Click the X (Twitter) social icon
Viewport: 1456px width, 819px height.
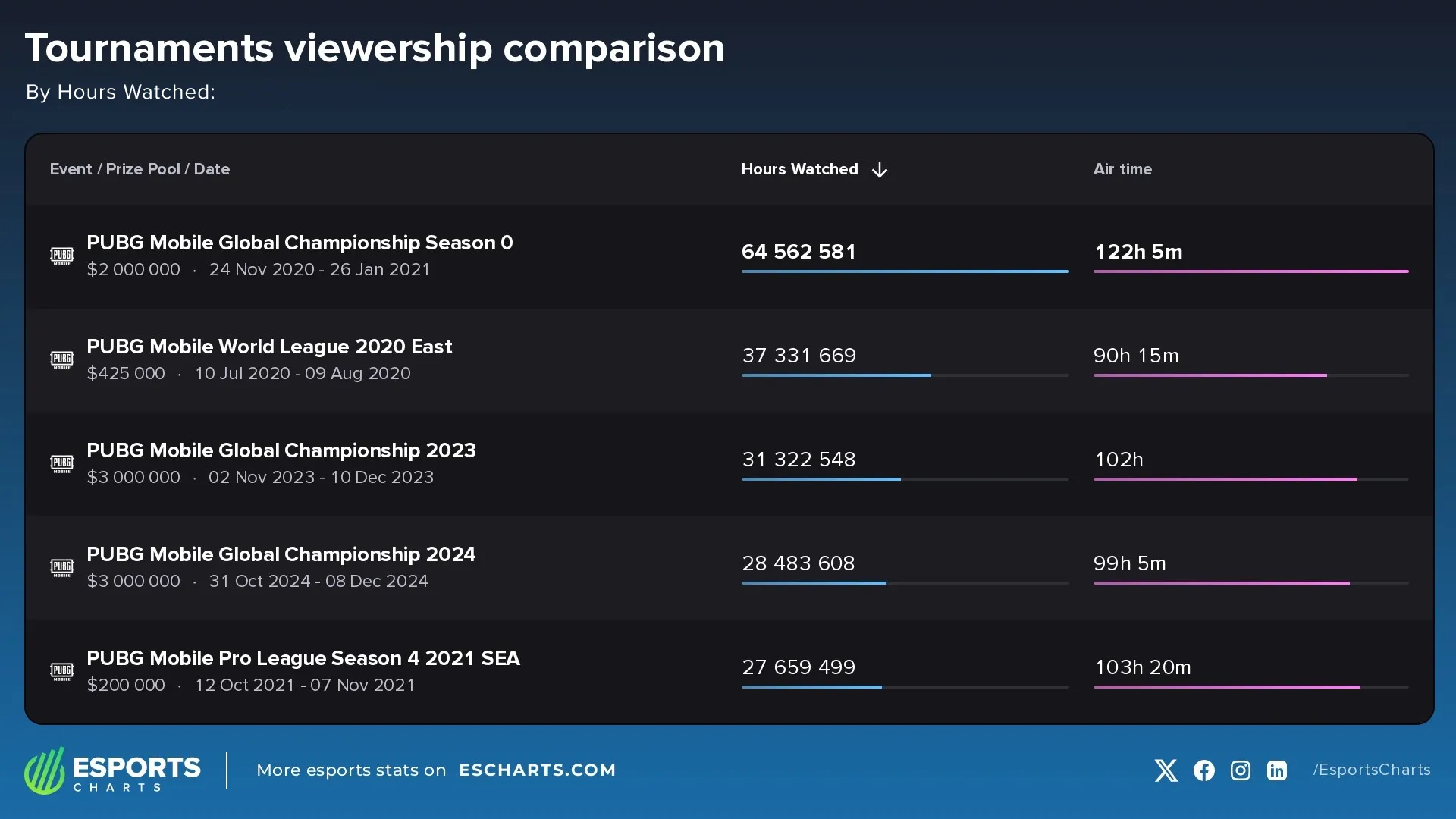pos(1166,770)
